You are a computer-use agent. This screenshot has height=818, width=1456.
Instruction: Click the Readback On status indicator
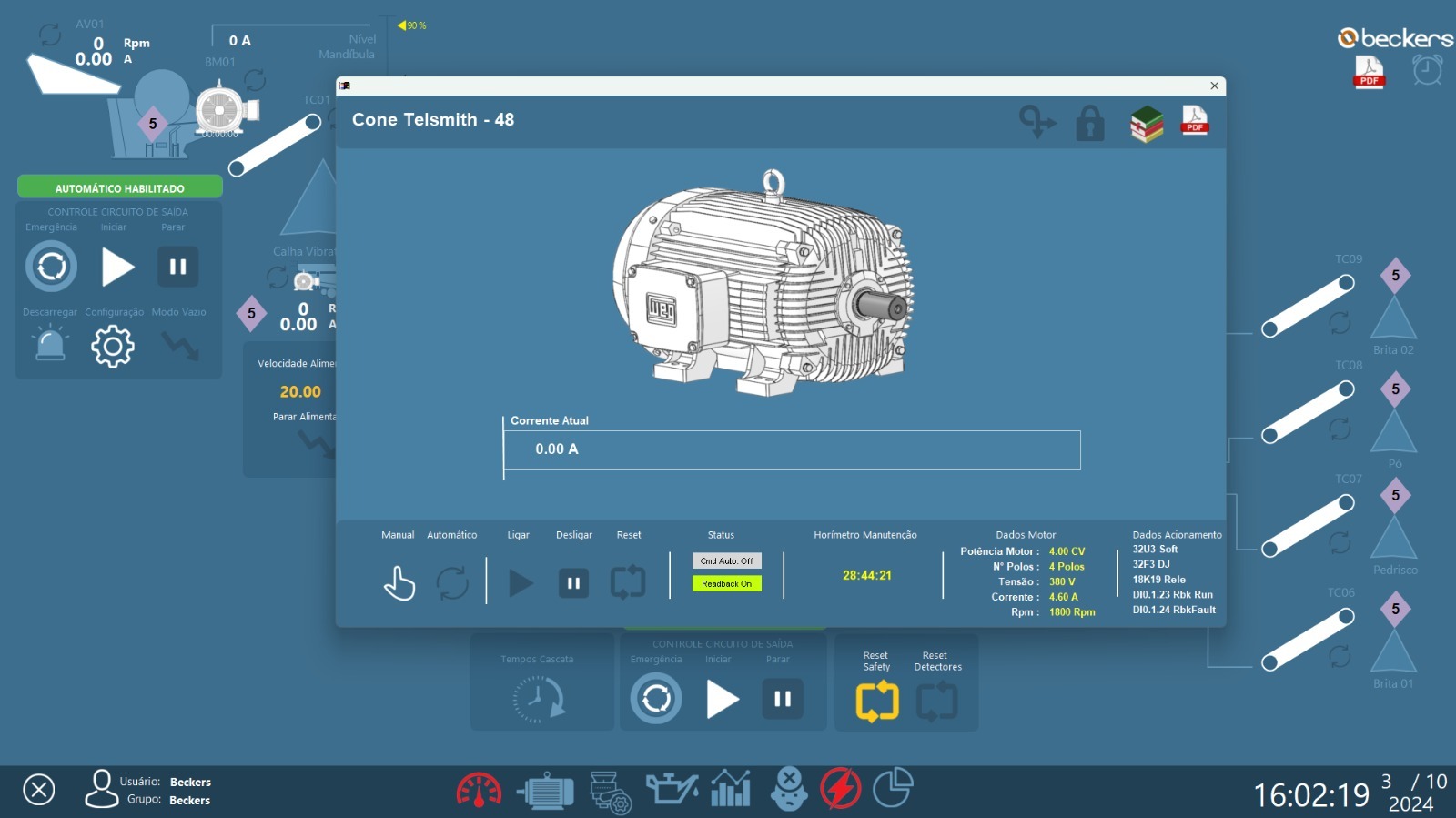[x=726, y=583]
